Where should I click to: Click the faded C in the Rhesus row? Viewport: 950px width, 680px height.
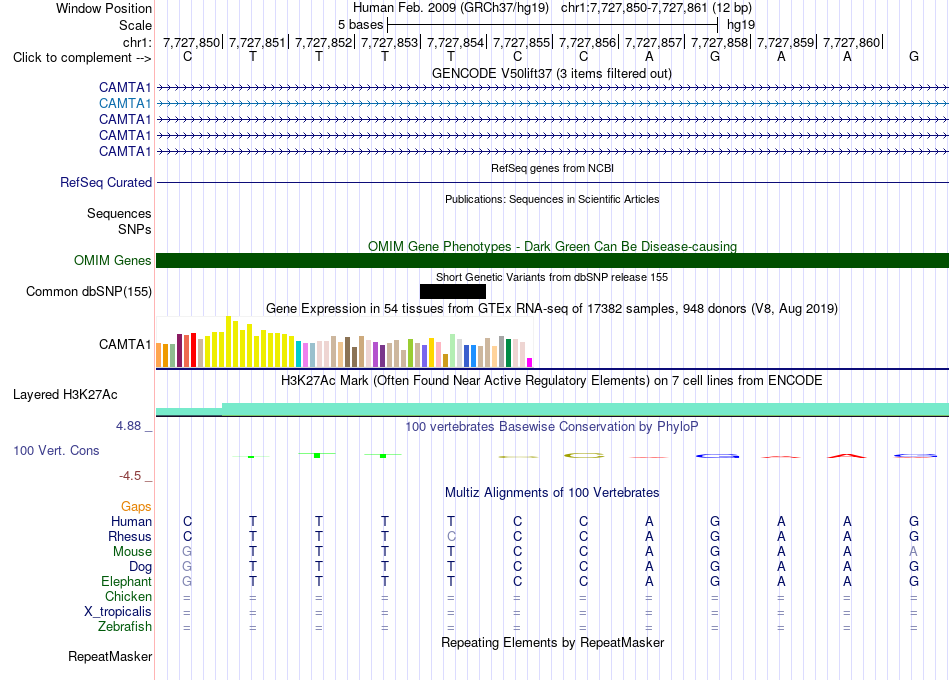(451, 536)
